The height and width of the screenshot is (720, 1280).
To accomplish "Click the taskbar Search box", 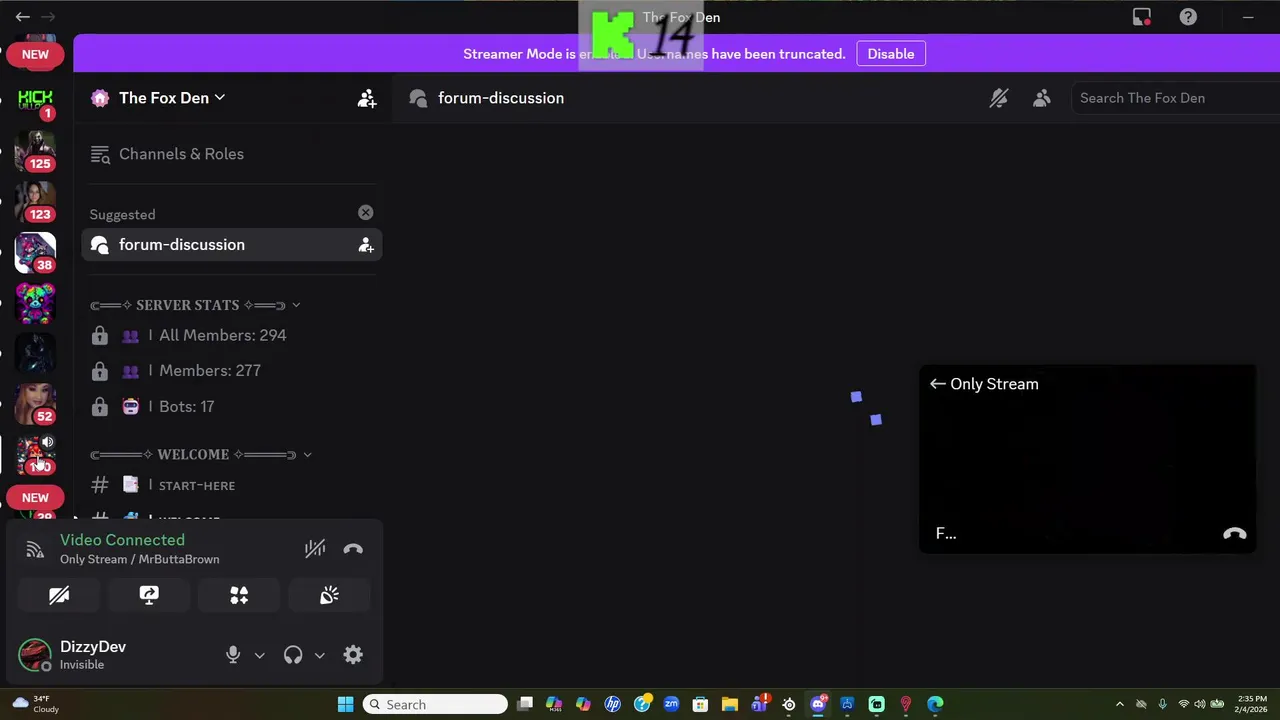I will click(x=435, y=705).
